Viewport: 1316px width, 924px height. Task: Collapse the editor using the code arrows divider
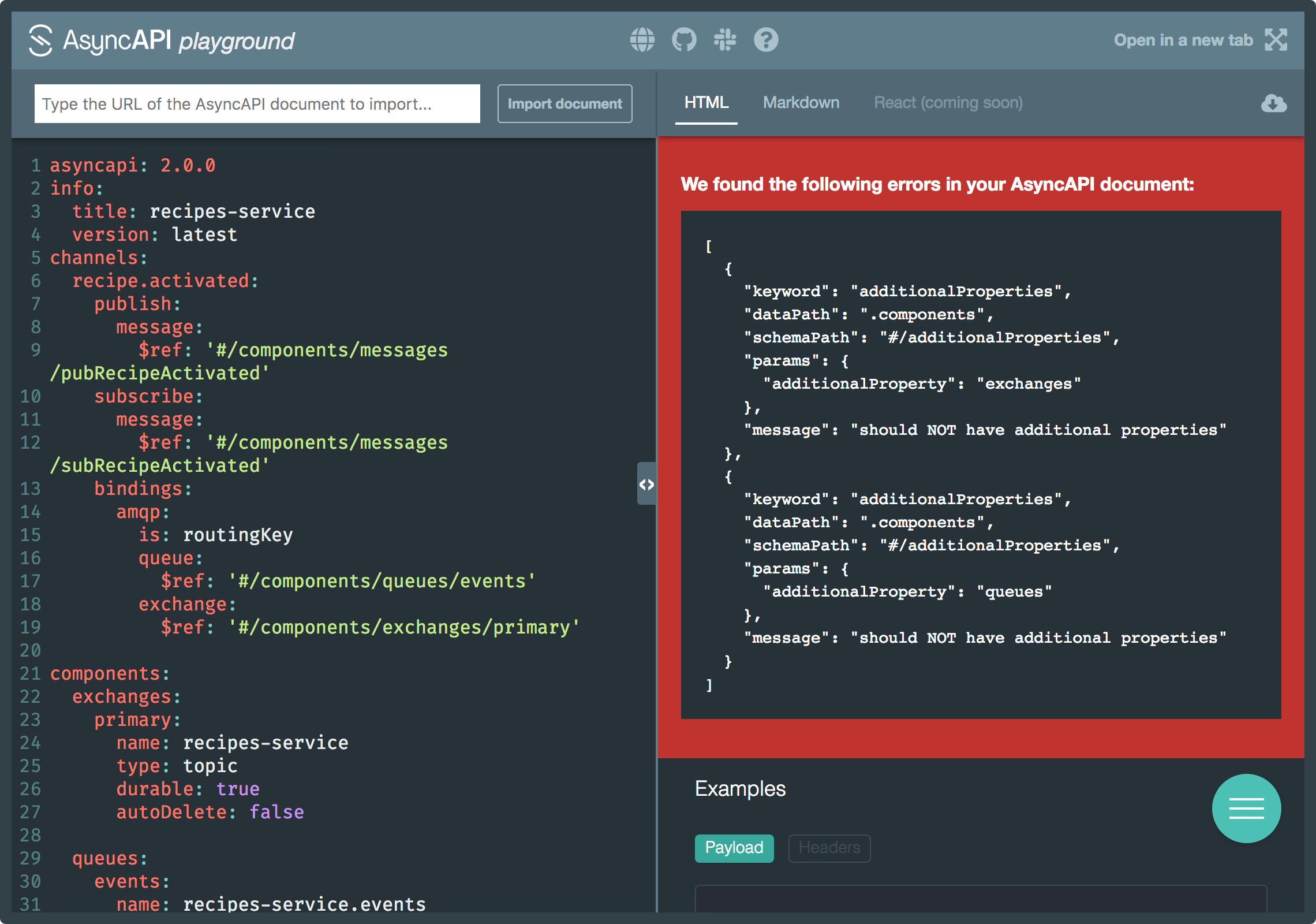pos(646,485)
